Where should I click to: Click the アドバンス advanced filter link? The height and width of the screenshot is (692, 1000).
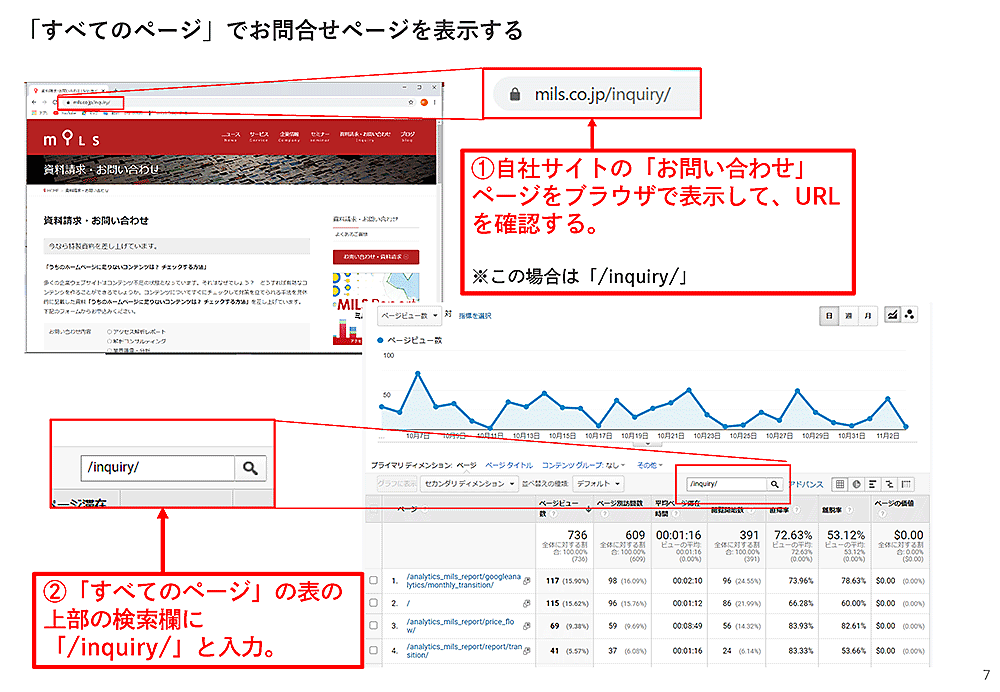806,484
